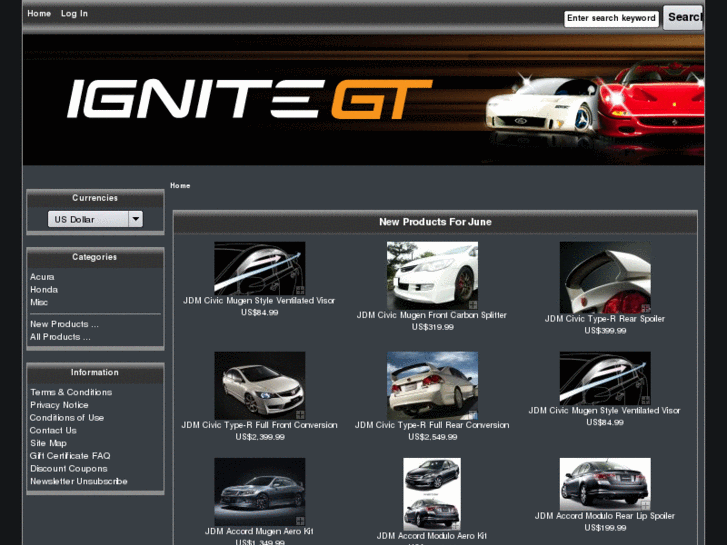
Task: Open the Honda category
Action: [x=44, y=289]
